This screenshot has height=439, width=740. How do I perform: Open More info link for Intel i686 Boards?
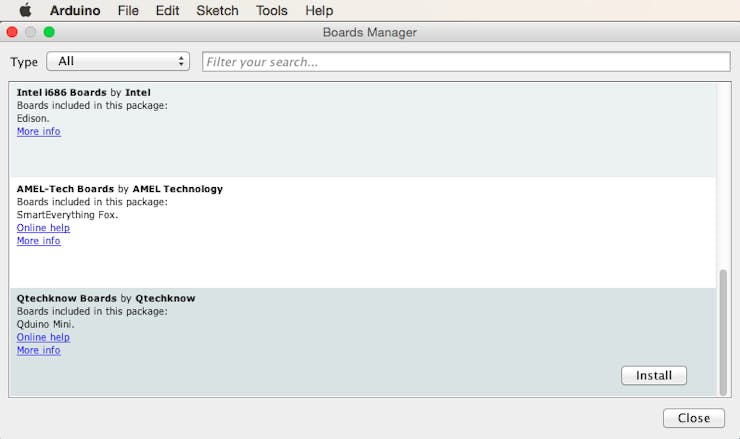click(39, 132)
